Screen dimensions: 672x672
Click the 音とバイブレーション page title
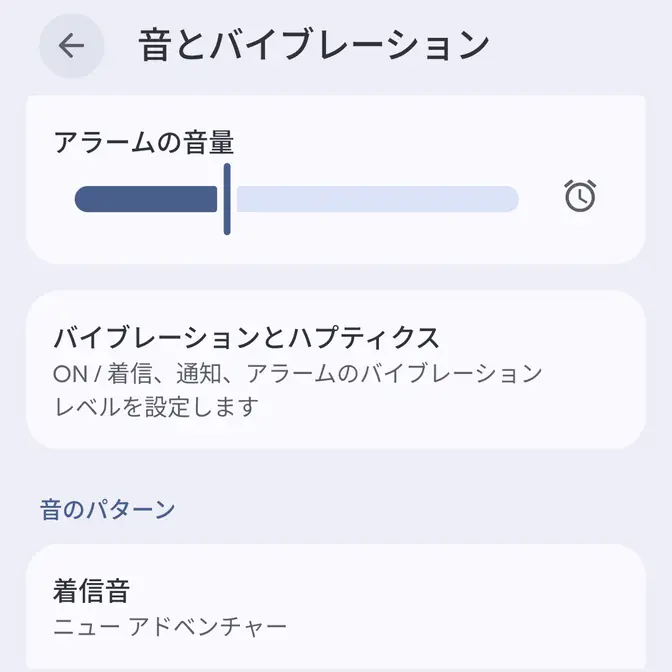(x=314, y=46)
